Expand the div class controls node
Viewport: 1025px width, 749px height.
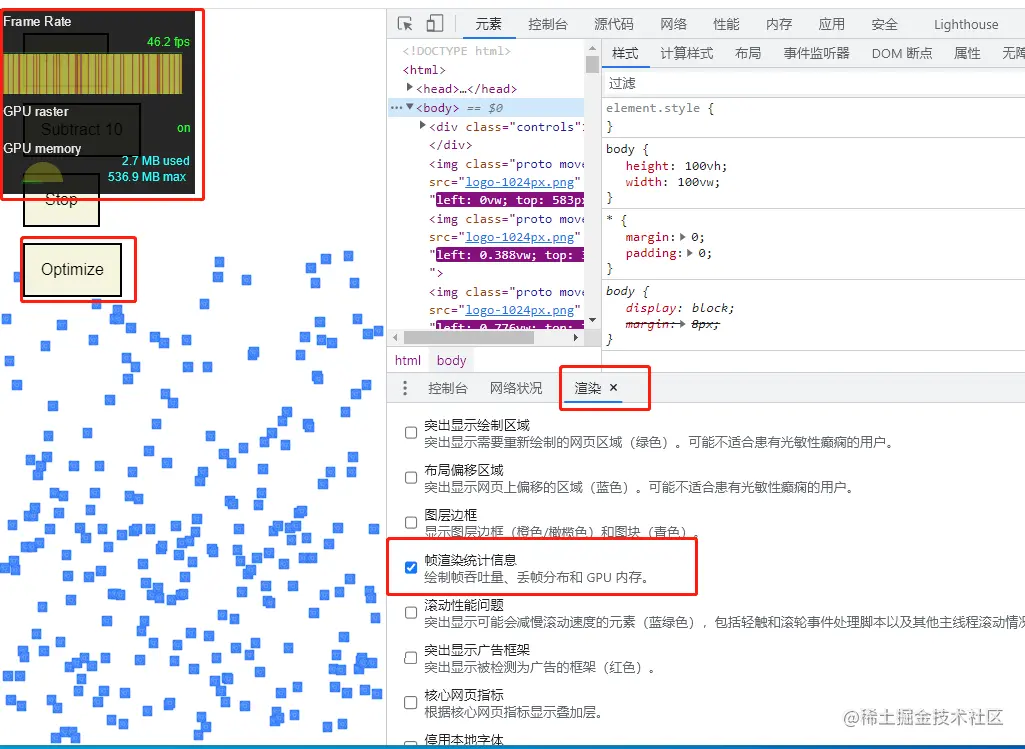coord(423,125)
